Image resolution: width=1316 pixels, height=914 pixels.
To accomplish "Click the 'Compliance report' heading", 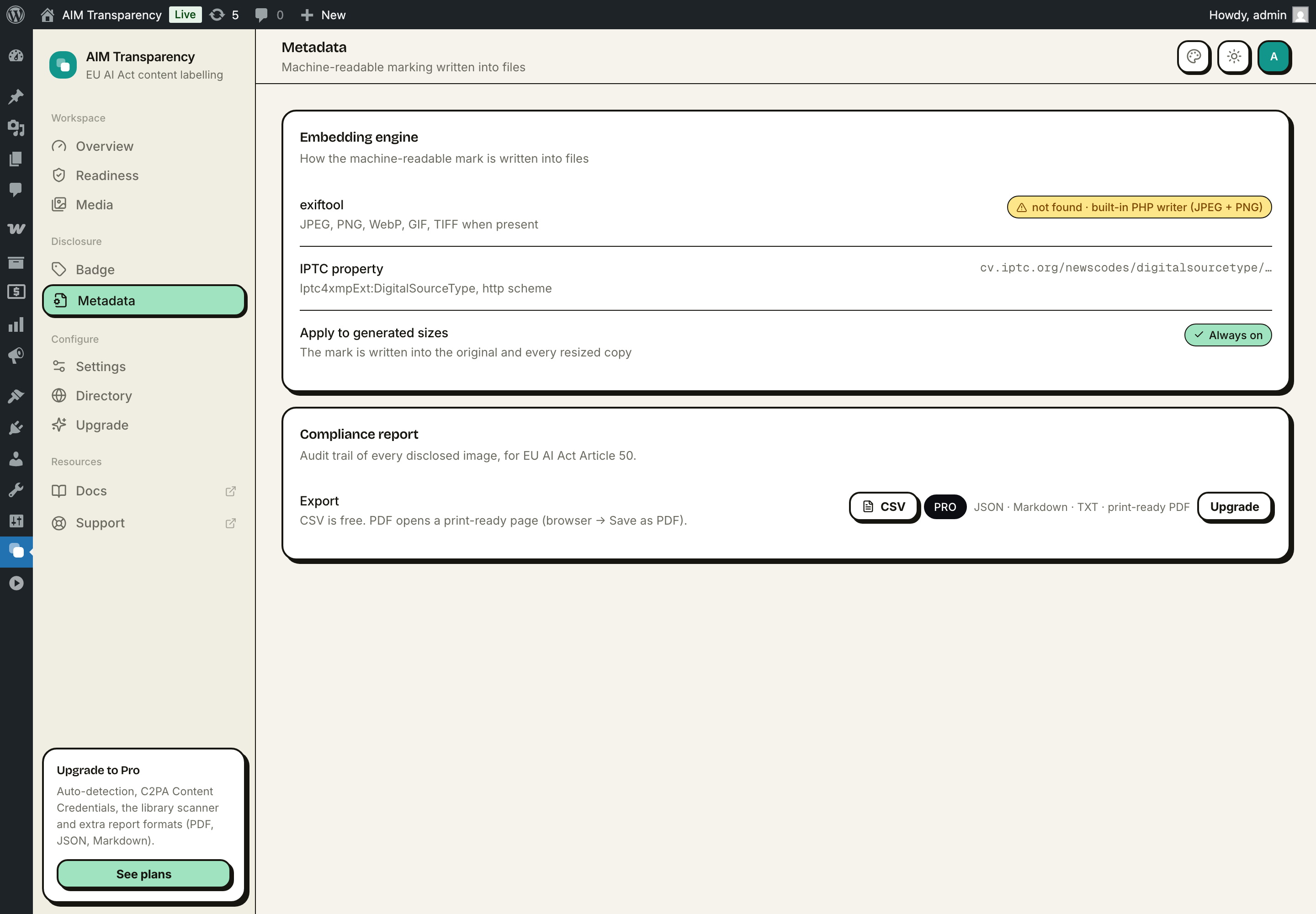I will coord(359,434).
